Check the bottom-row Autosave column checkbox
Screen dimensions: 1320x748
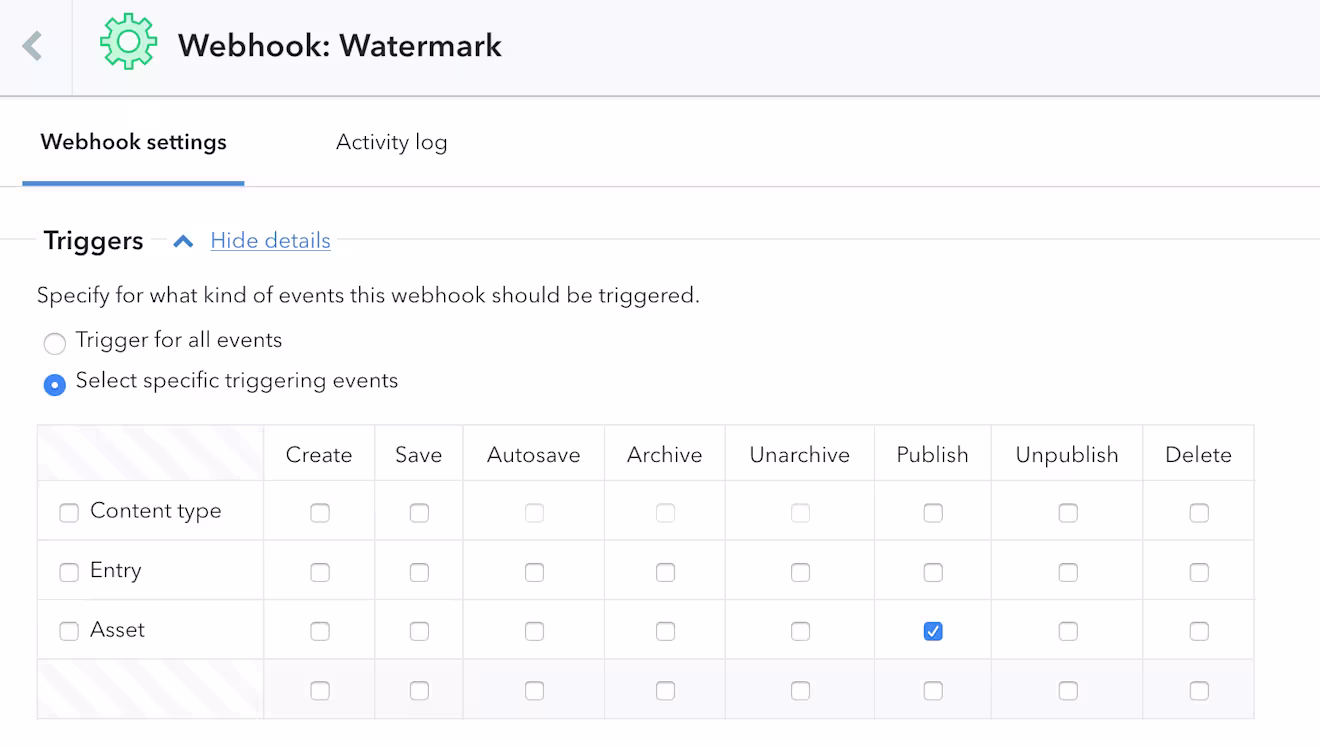tap(534, 690)
